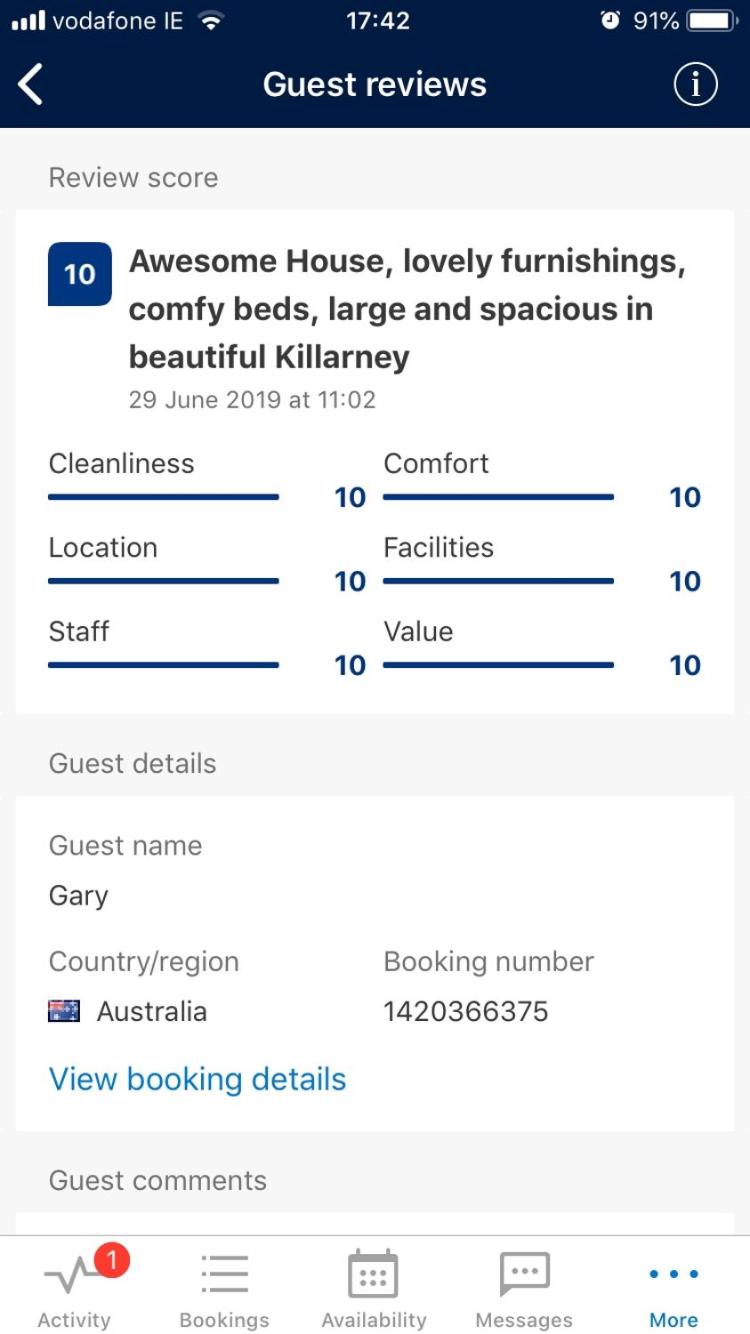
Task: Open the Activity tab icon
Action: click(x=73, y=1276)
